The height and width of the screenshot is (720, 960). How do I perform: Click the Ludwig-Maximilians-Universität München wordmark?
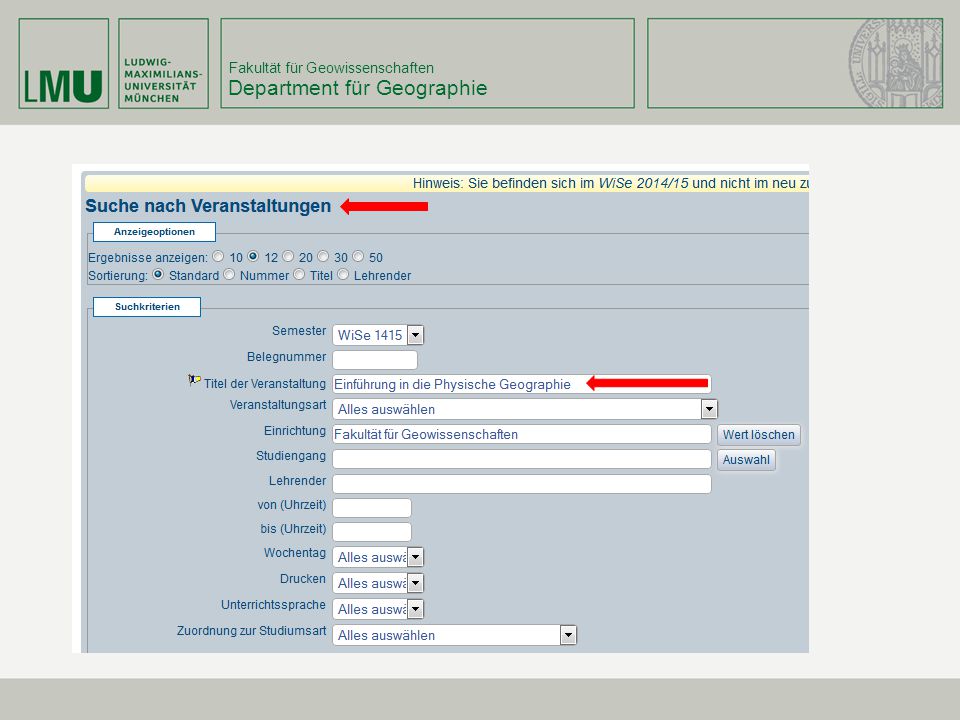pyautogui.click(x=163, y=64)
